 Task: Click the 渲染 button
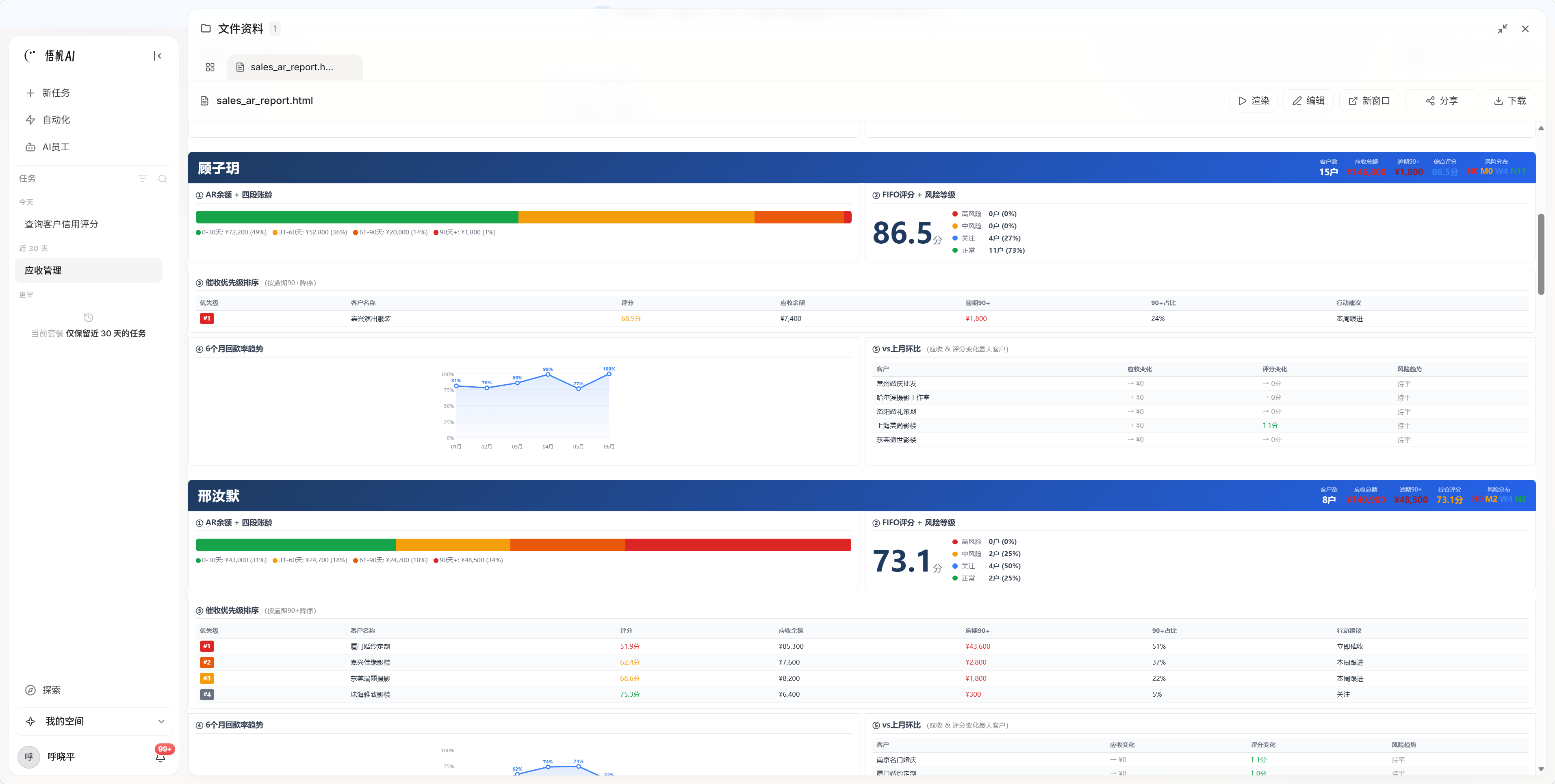coord(1254,101)
